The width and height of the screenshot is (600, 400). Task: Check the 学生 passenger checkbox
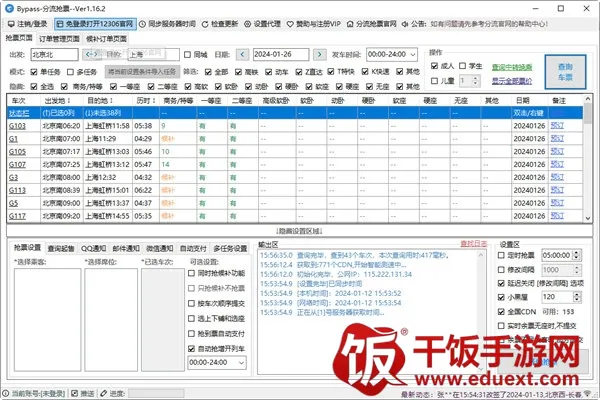[463, 66]
